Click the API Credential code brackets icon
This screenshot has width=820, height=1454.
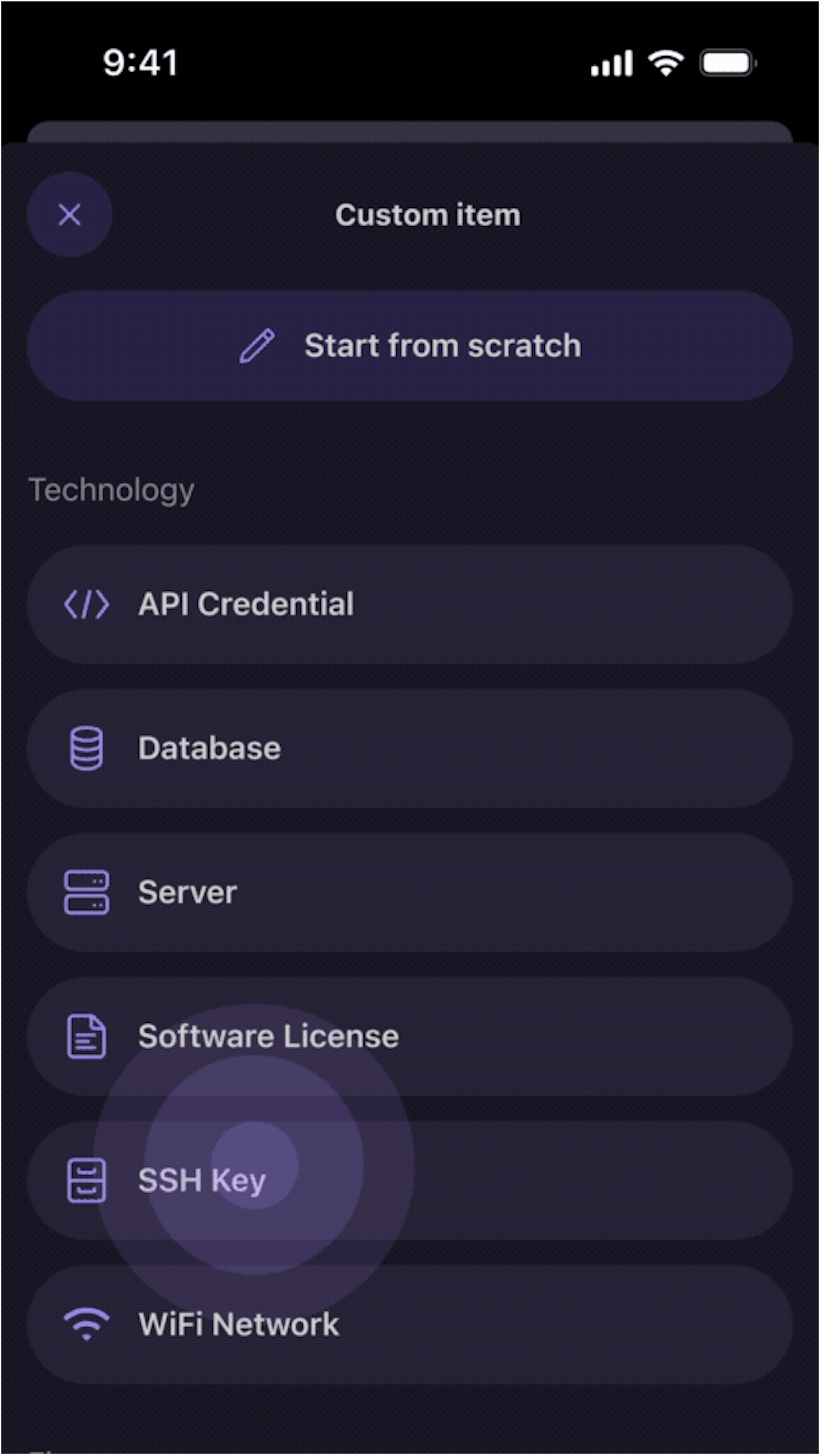[87, 604]
